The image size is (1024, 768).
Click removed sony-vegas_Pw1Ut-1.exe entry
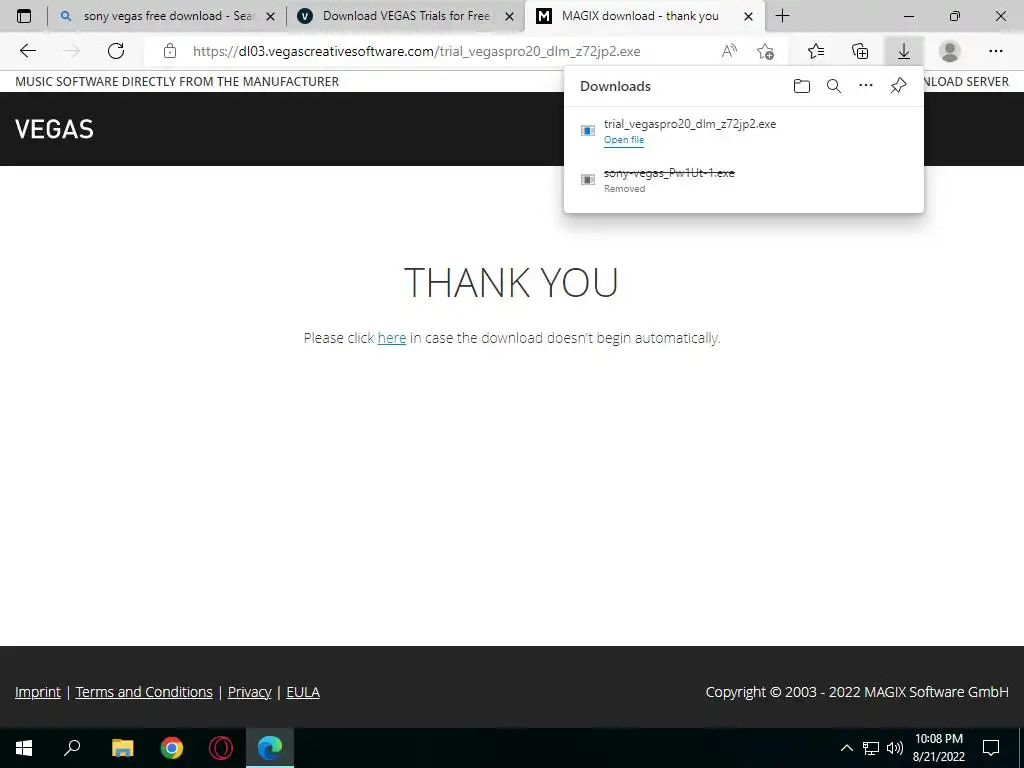[x=669, y=172]
